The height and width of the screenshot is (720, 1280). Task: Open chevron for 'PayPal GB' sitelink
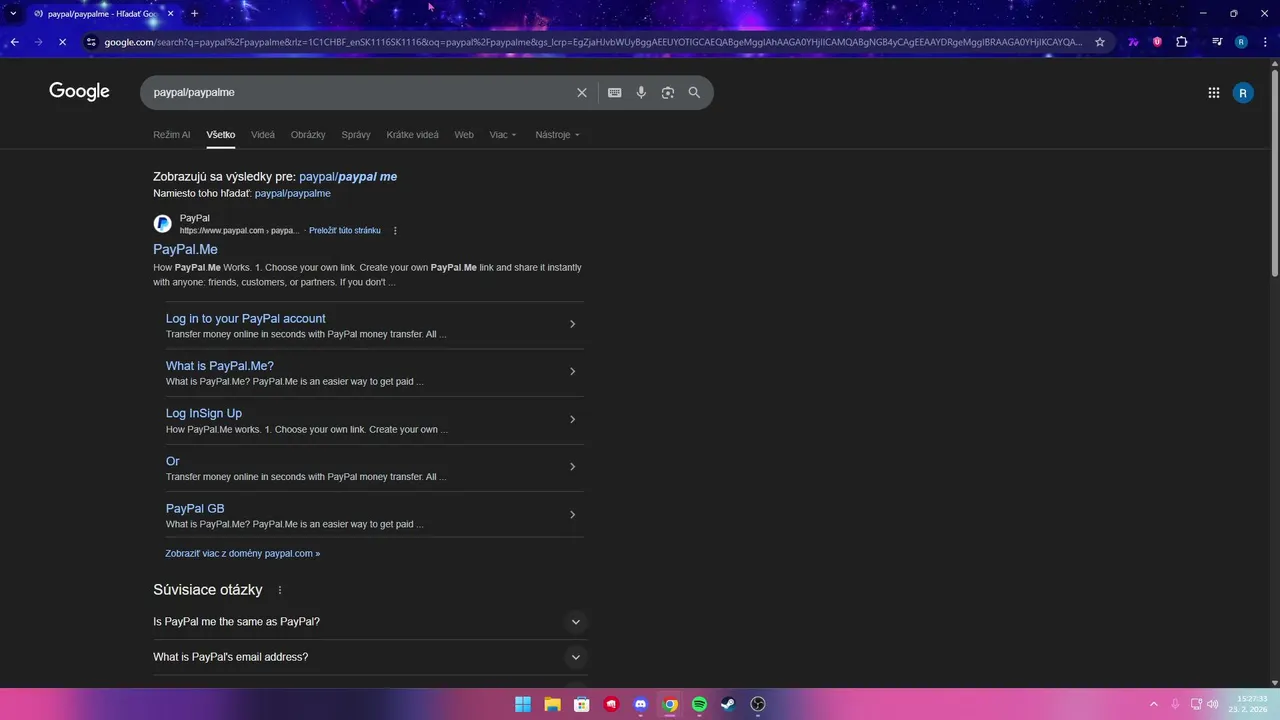(x=572, y=515)
